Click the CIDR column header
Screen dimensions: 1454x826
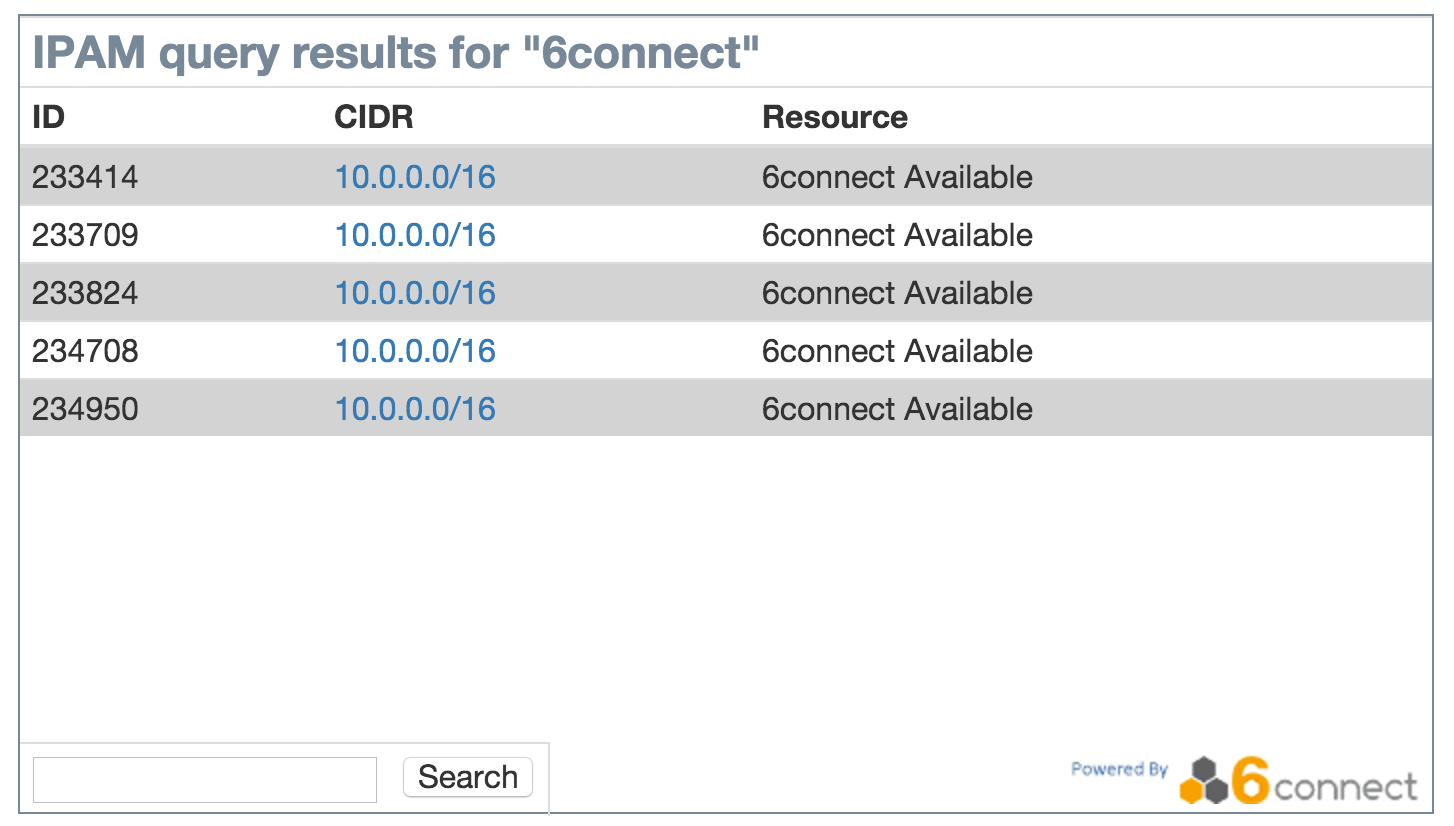click(x=373, y=117)
